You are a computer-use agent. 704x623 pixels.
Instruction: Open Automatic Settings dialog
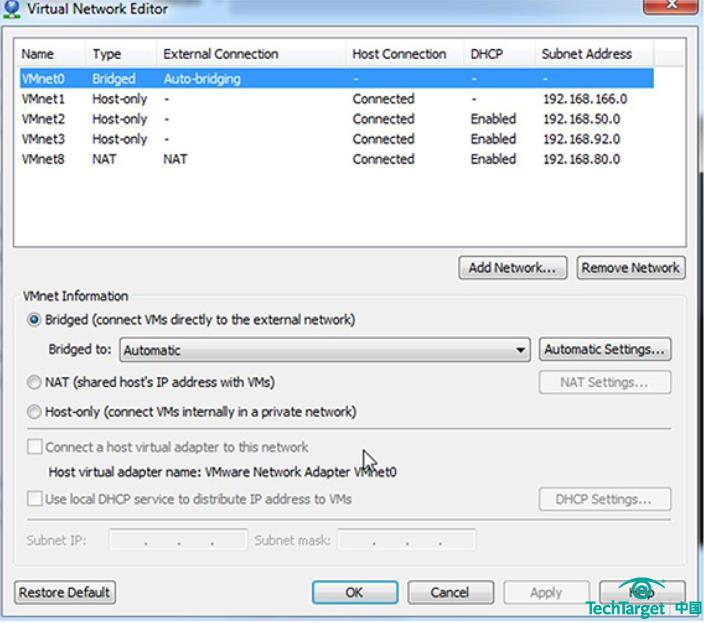pyautogui.click(x=605, y=350)
